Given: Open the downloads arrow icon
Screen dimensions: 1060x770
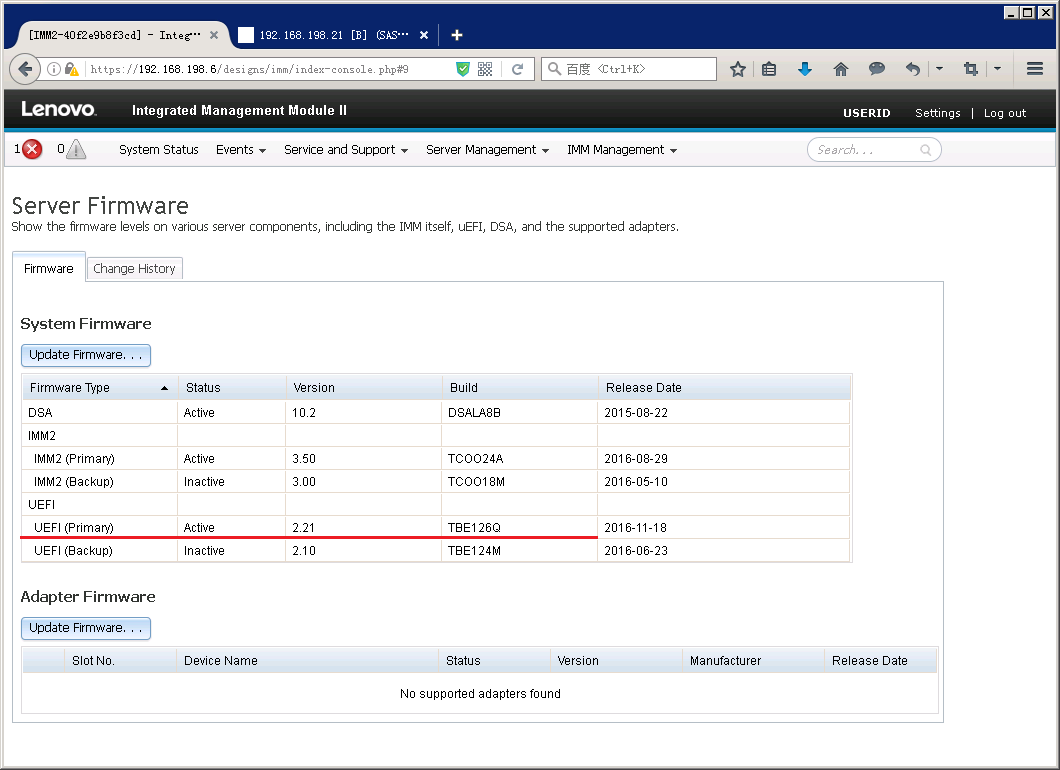Looking at the screenshot, I should click(804, 69).
